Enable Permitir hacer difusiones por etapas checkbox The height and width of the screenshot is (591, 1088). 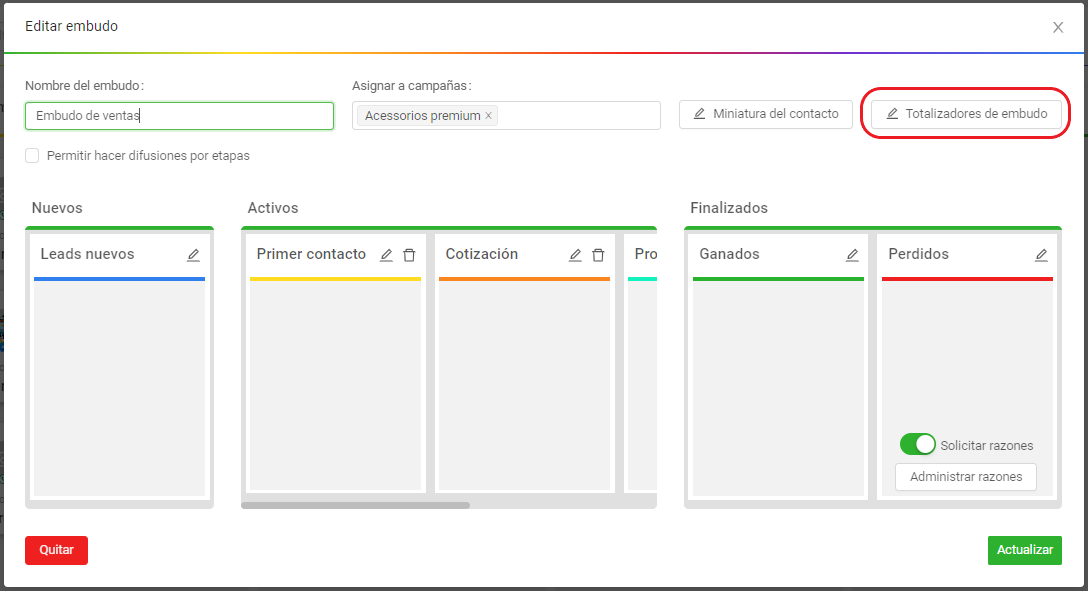(32, 155)
